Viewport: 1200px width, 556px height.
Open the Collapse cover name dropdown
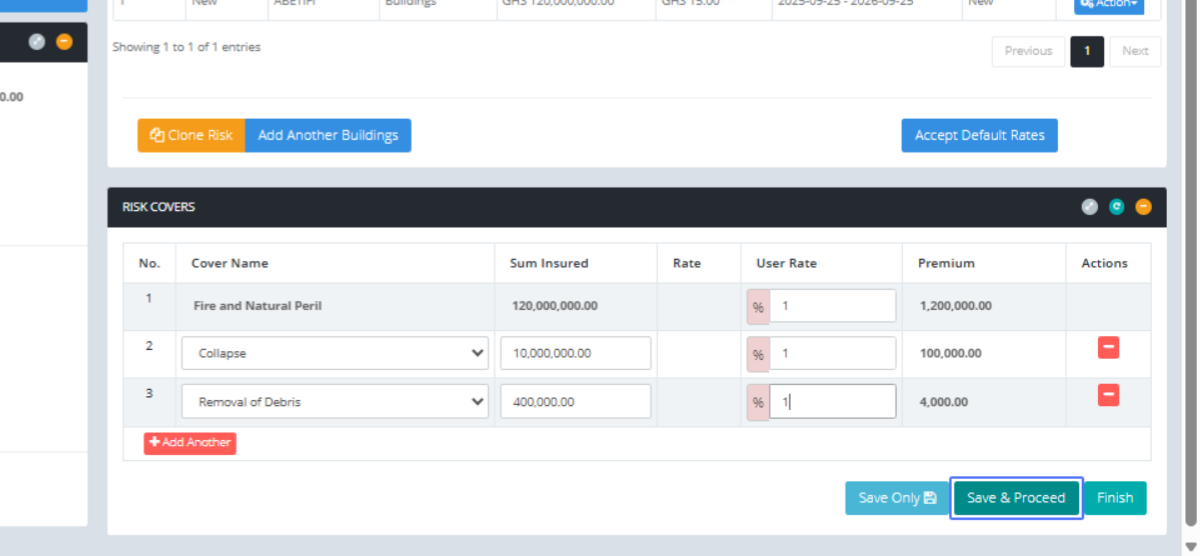[334, 353]
